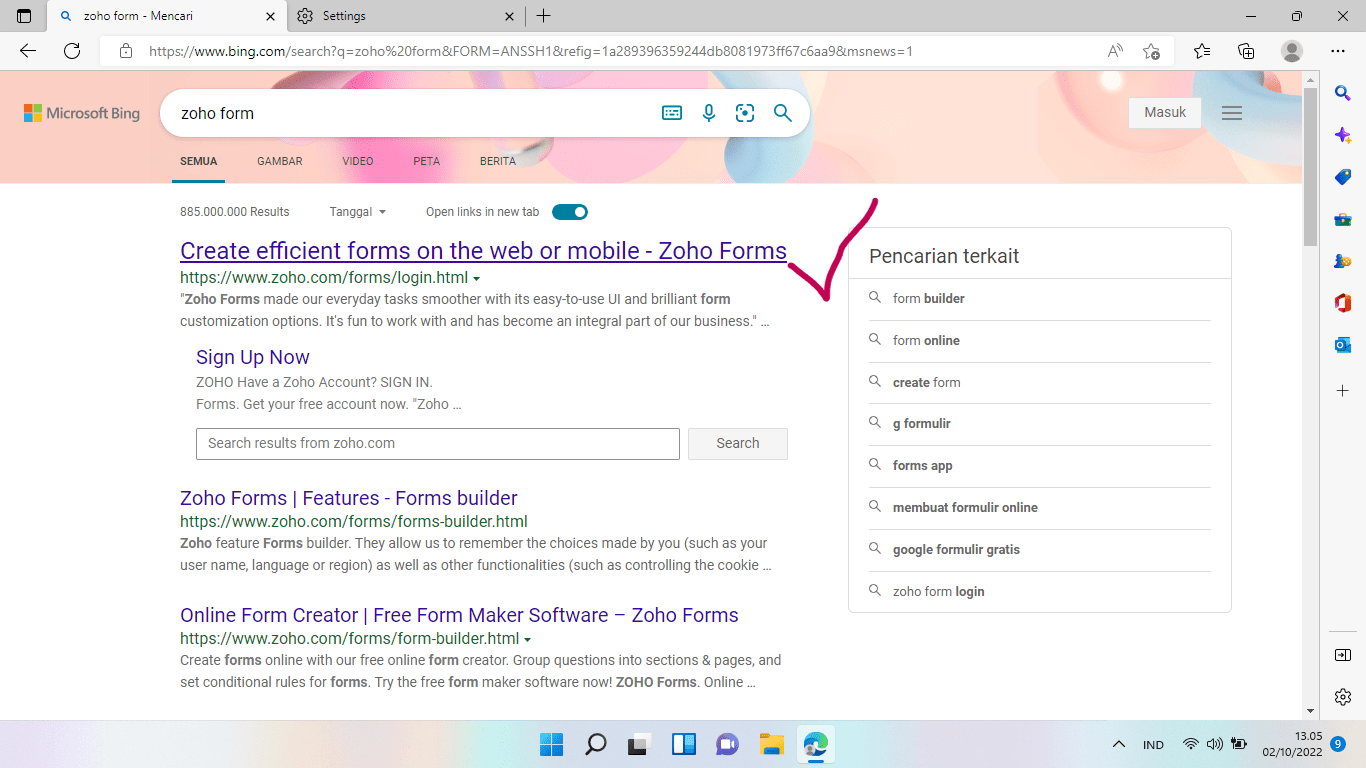Click the Search button for zoho.com results

tap(738, 443)
